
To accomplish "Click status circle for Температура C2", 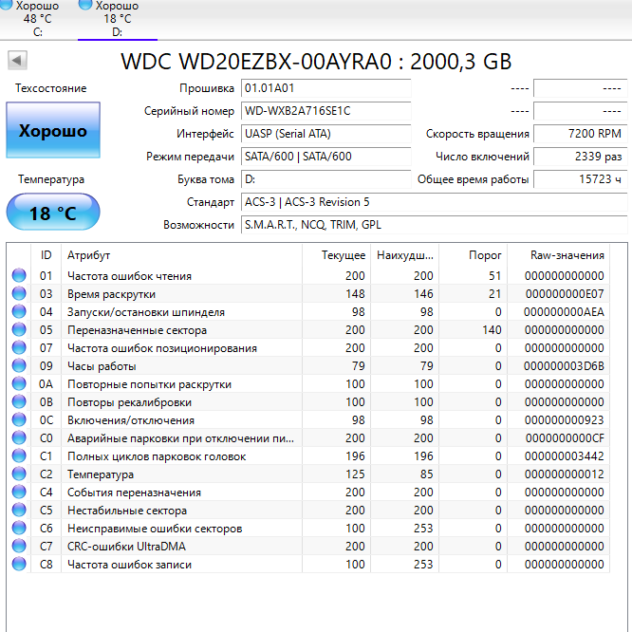I will (x=19, y=474).
